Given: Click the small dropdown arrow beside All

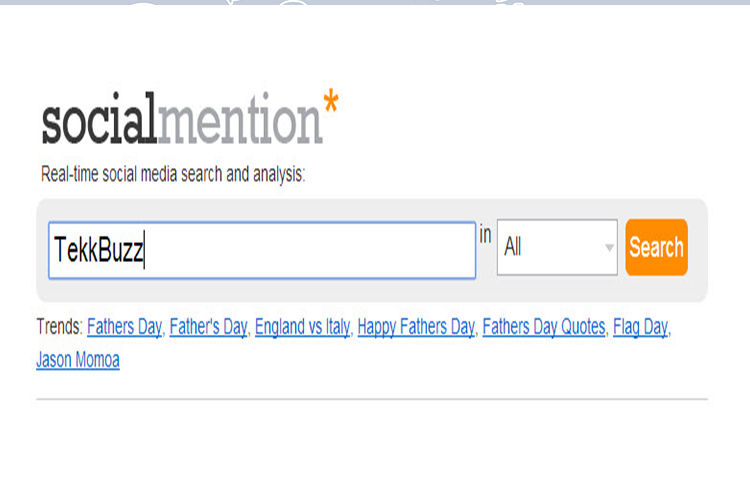Looking at the screenshot, I should coord(609,248).
